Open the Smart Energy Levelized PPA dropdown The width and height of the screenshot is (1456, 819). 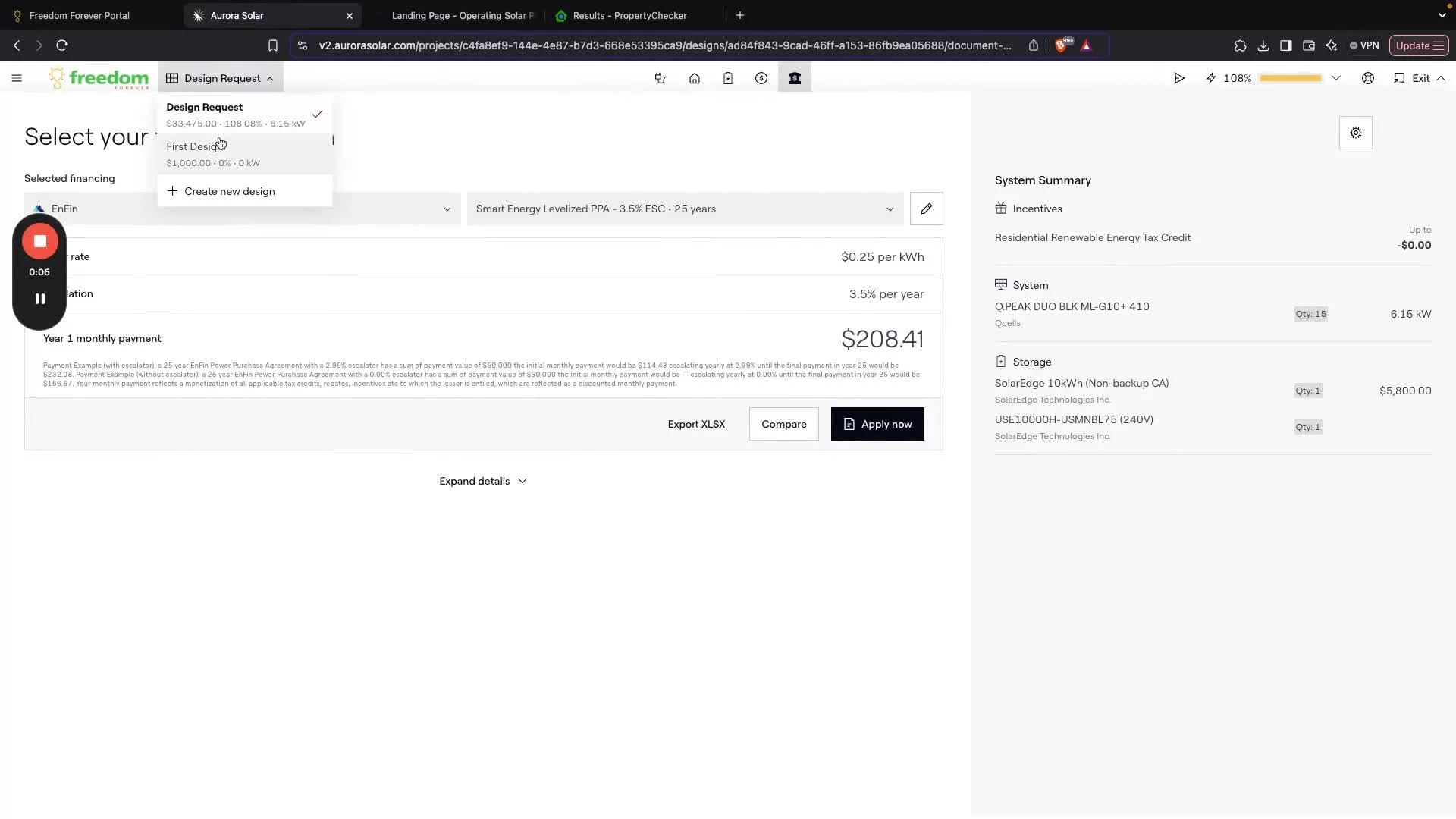[x=686, y=209]
